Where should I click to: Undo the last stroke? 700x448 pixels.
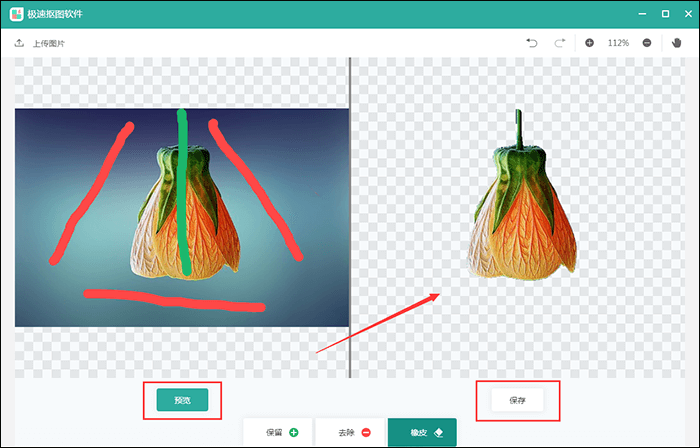click(532, 43)
